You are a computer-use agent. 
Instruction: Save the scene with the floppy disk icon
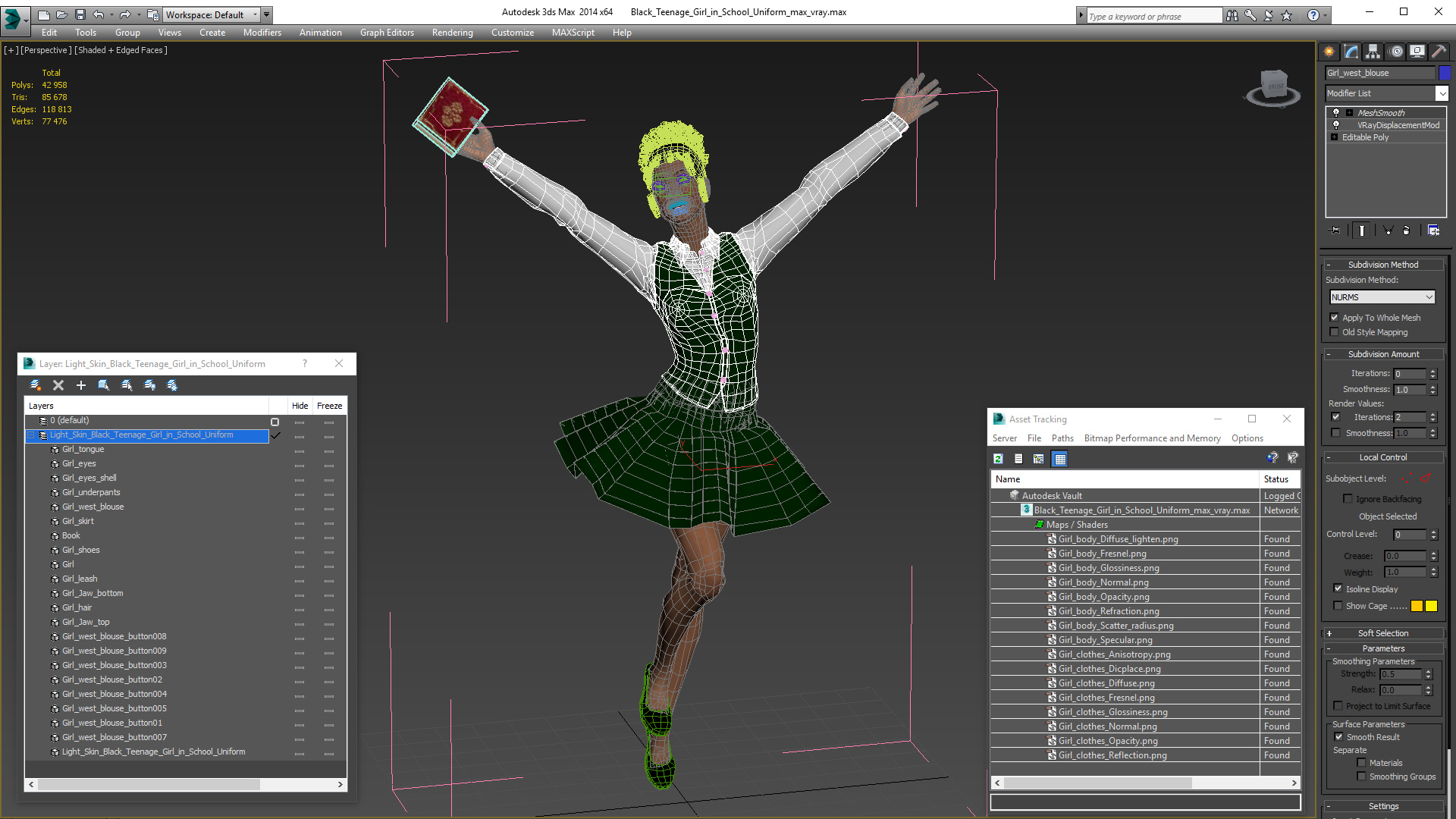pos(80,14)
